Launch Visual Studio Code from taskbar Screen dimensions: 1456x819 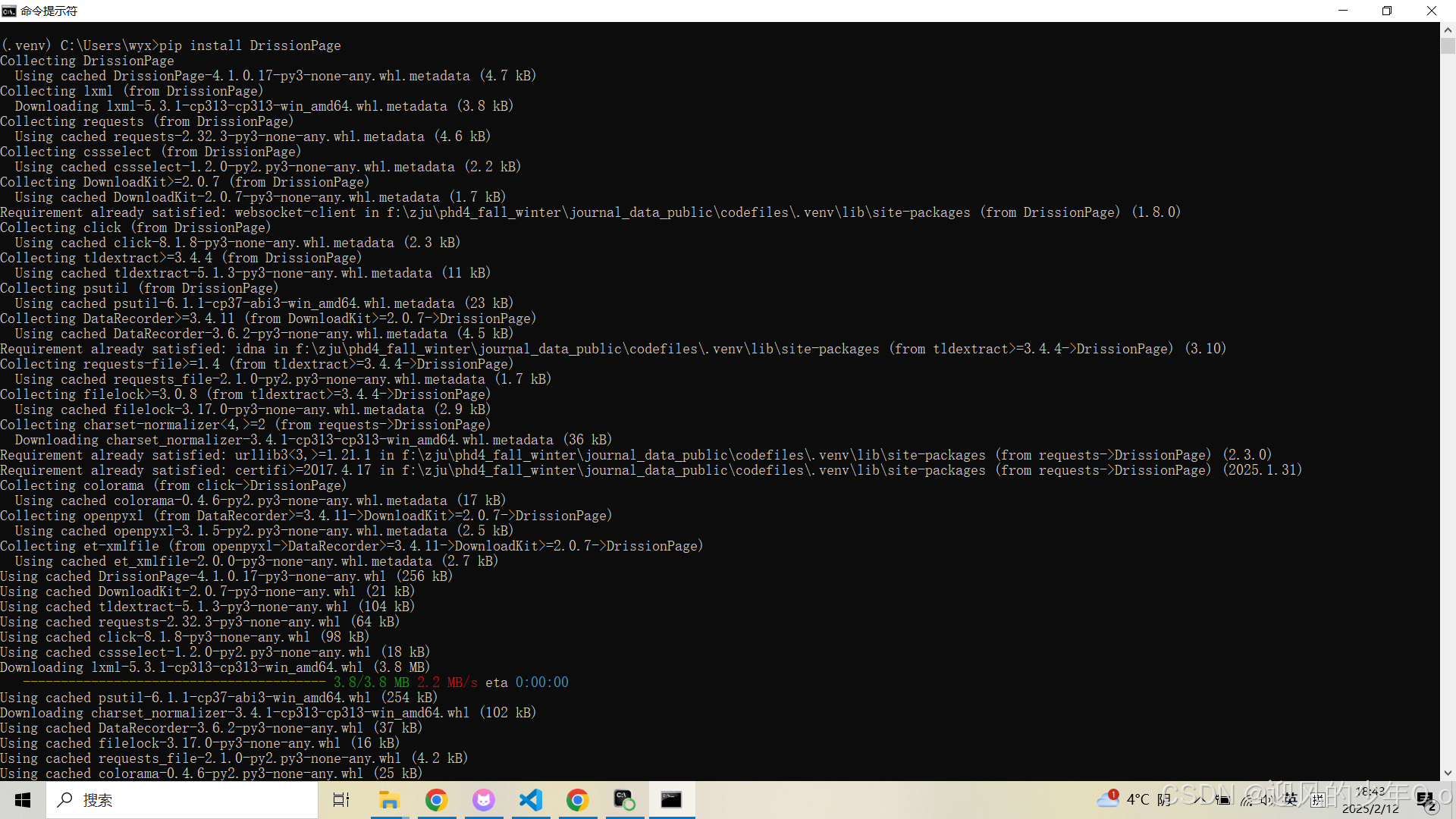(531, 800)
